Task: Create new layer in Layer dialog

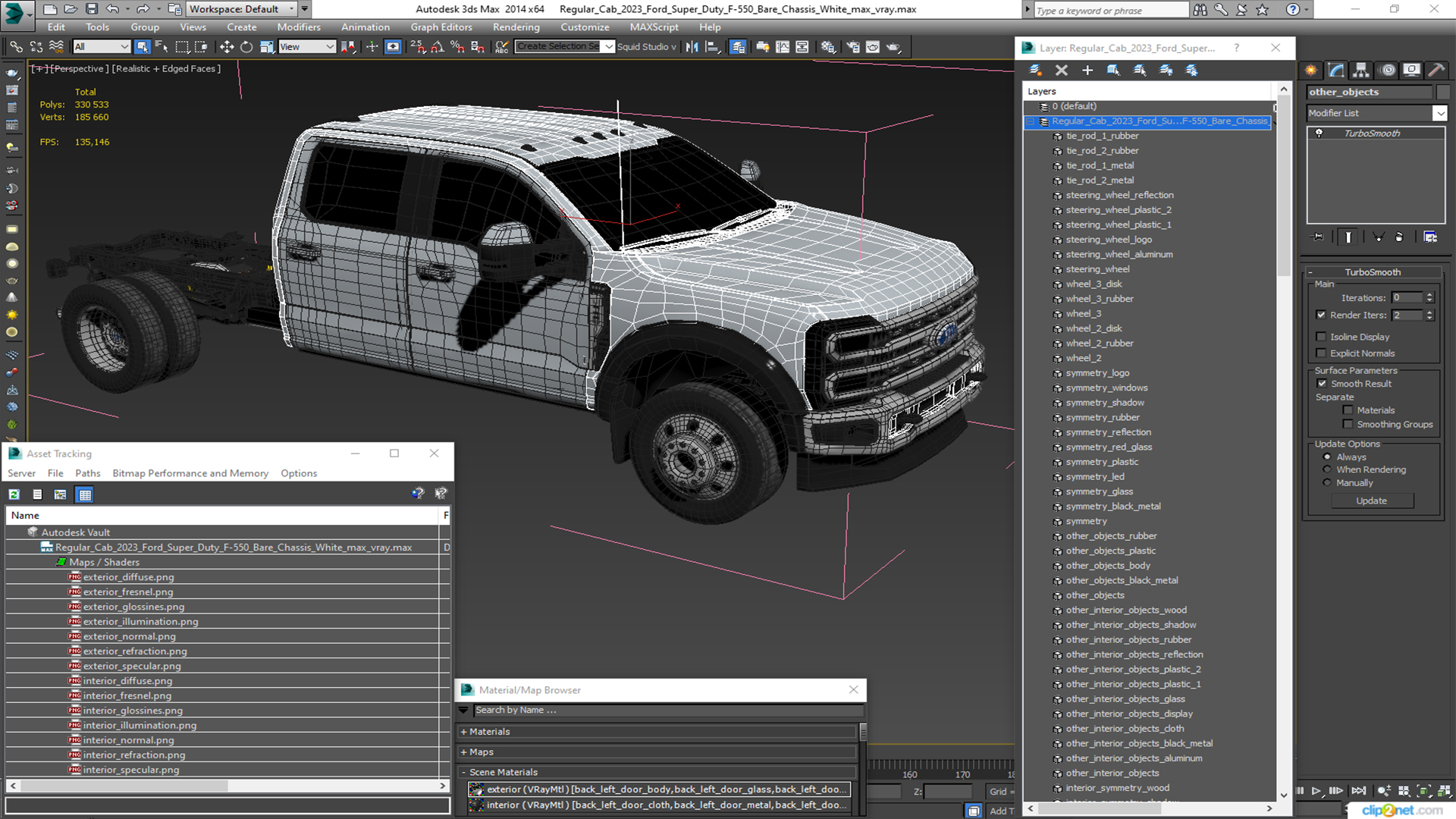Action: pyautogui.click(x=1035, y=70)
